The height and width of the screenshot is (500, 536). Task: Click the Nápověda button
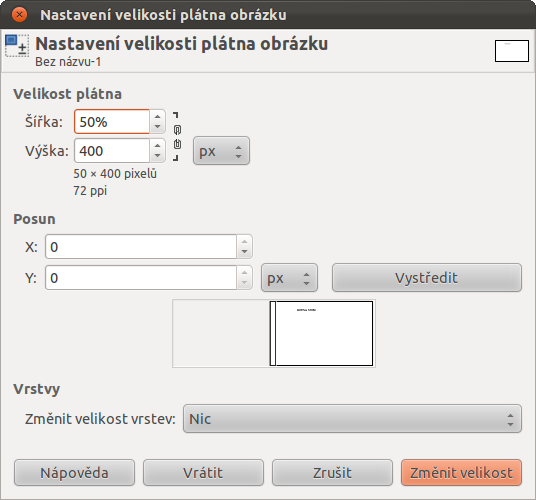[x=75, y=473]
